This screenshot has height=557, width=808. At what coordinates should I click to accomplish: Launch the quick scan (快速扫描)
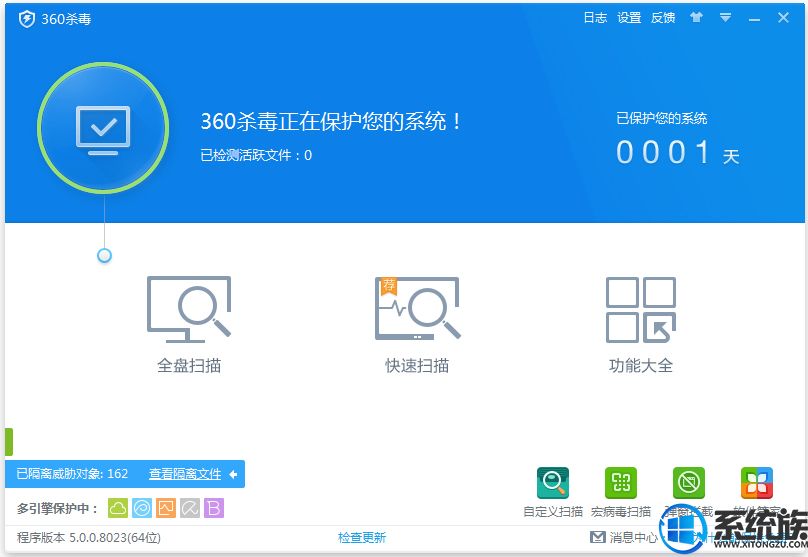417,324
